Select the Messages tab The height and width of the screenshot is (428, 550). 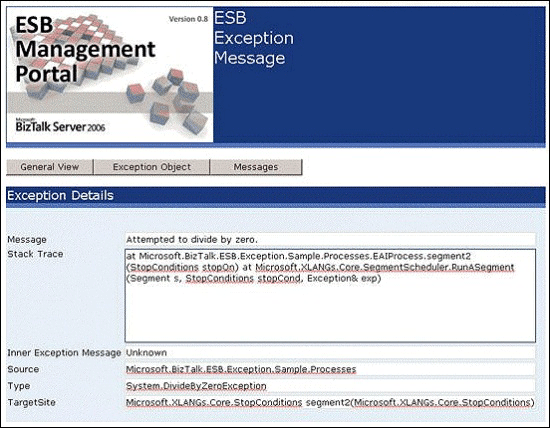click(x=256, y=167)
